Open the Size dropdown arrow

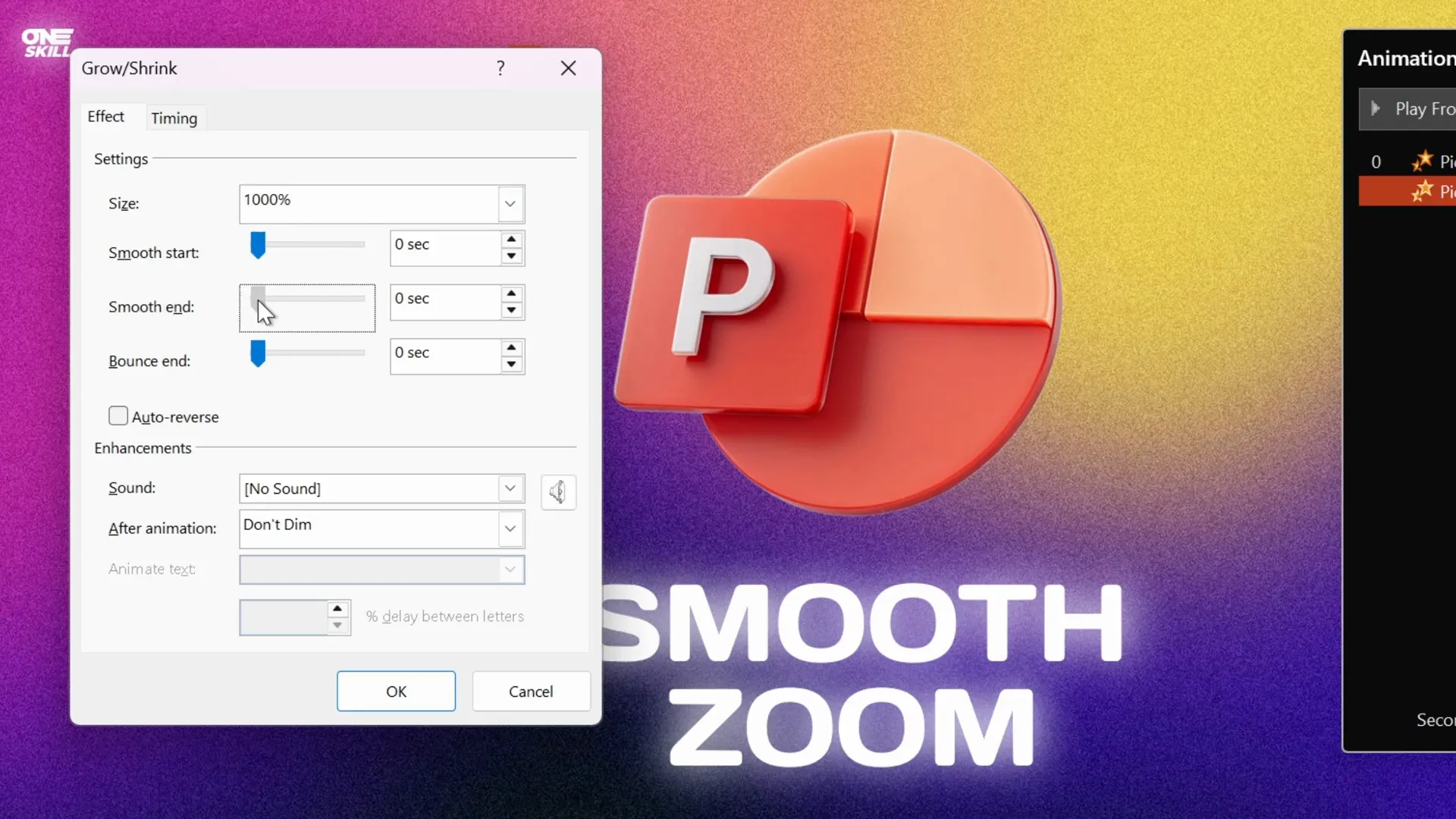(x=510, y=204)
